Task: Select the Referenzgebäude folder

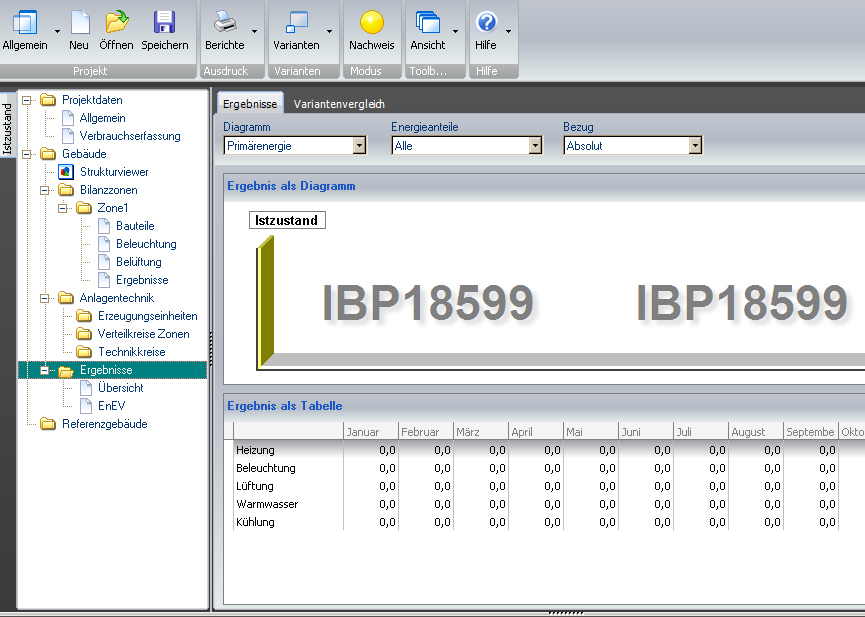Action: point(104,424)
